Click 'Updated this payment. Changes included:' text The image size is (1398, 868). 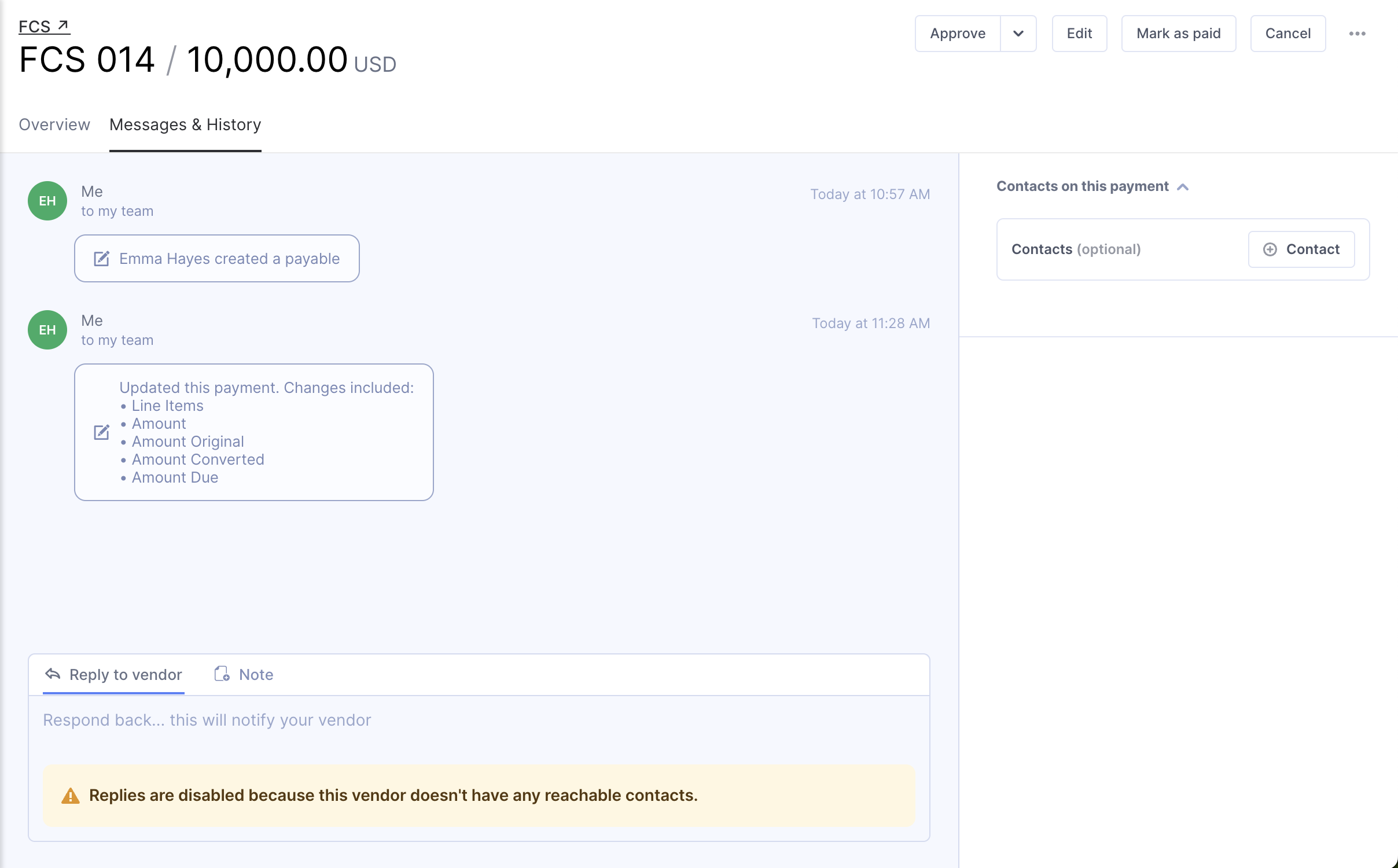tap(266, 388)
